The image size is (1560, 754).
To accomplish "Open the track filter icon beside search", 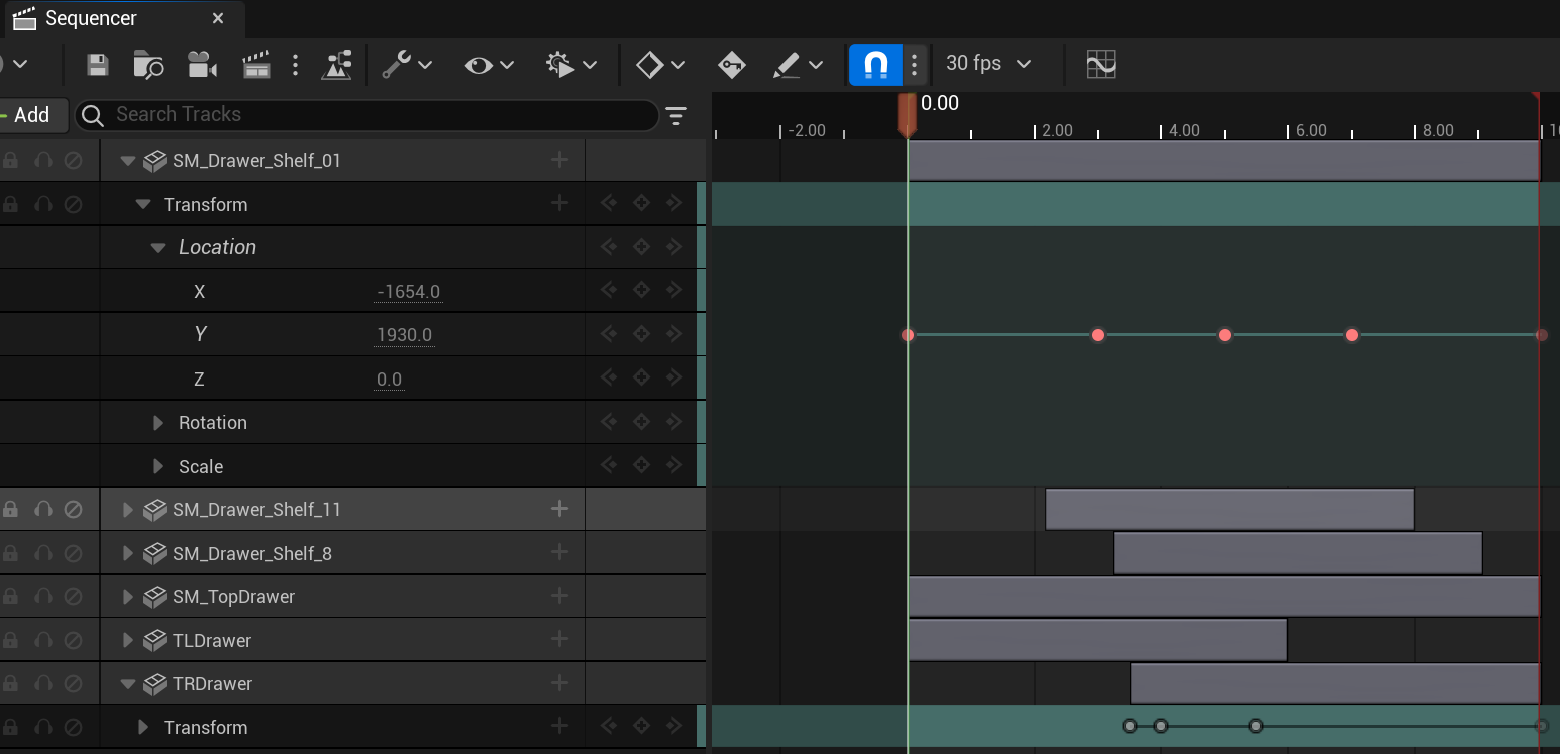I will tap(677, 116).
